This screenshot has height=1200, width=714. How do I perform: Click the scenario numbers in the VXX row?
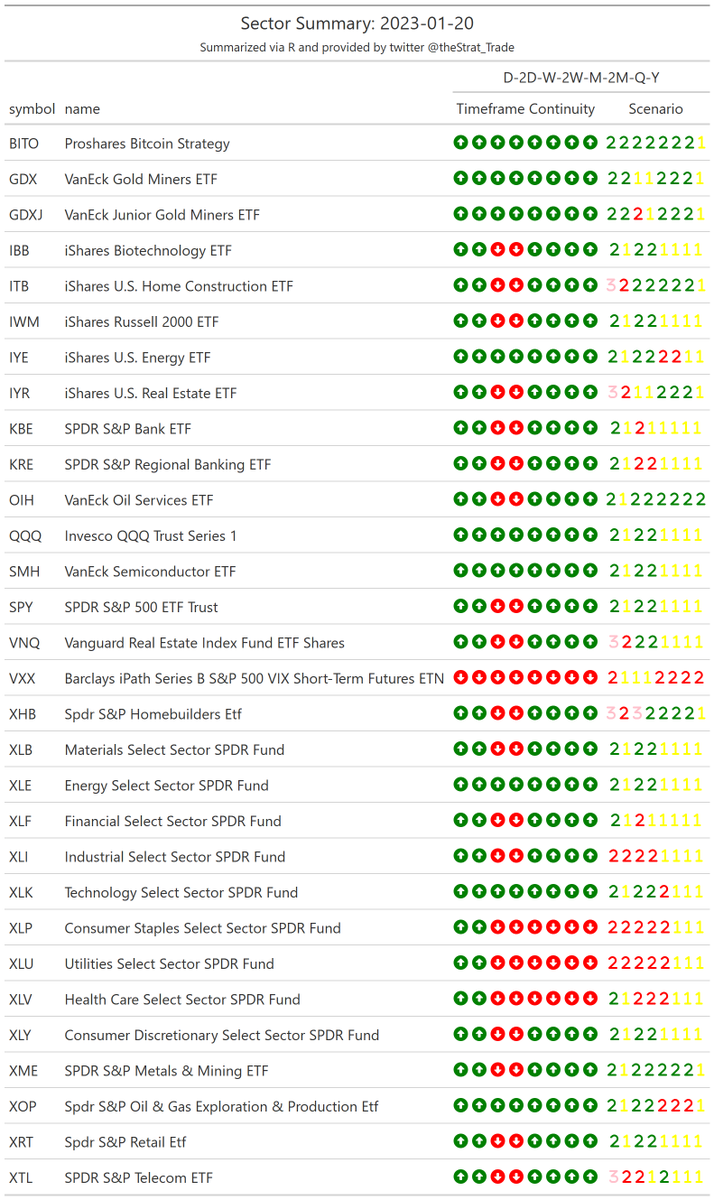[656, 678]
